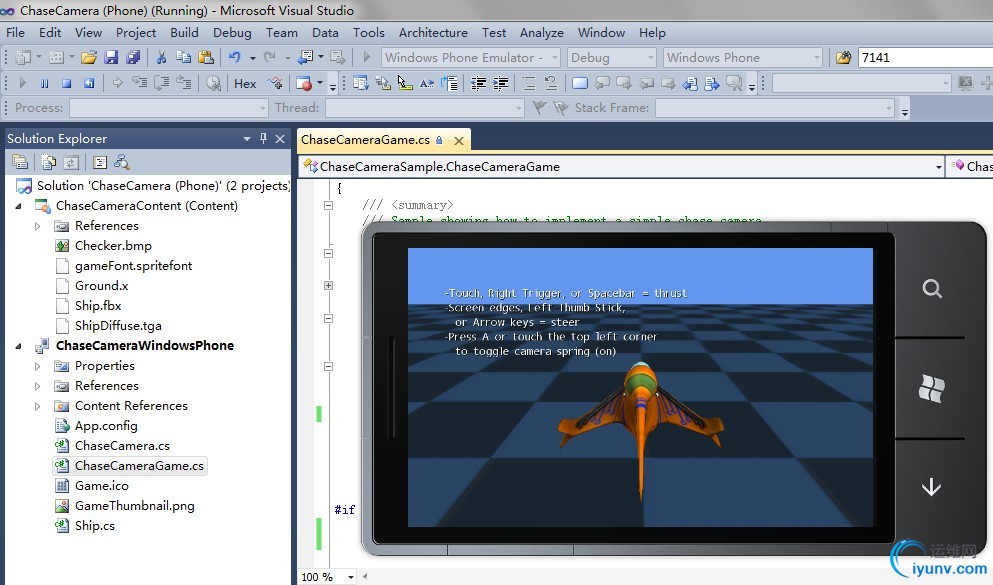Pause debugging with Break All icon
Screen dimensions: 993x585
click(45, 84)
